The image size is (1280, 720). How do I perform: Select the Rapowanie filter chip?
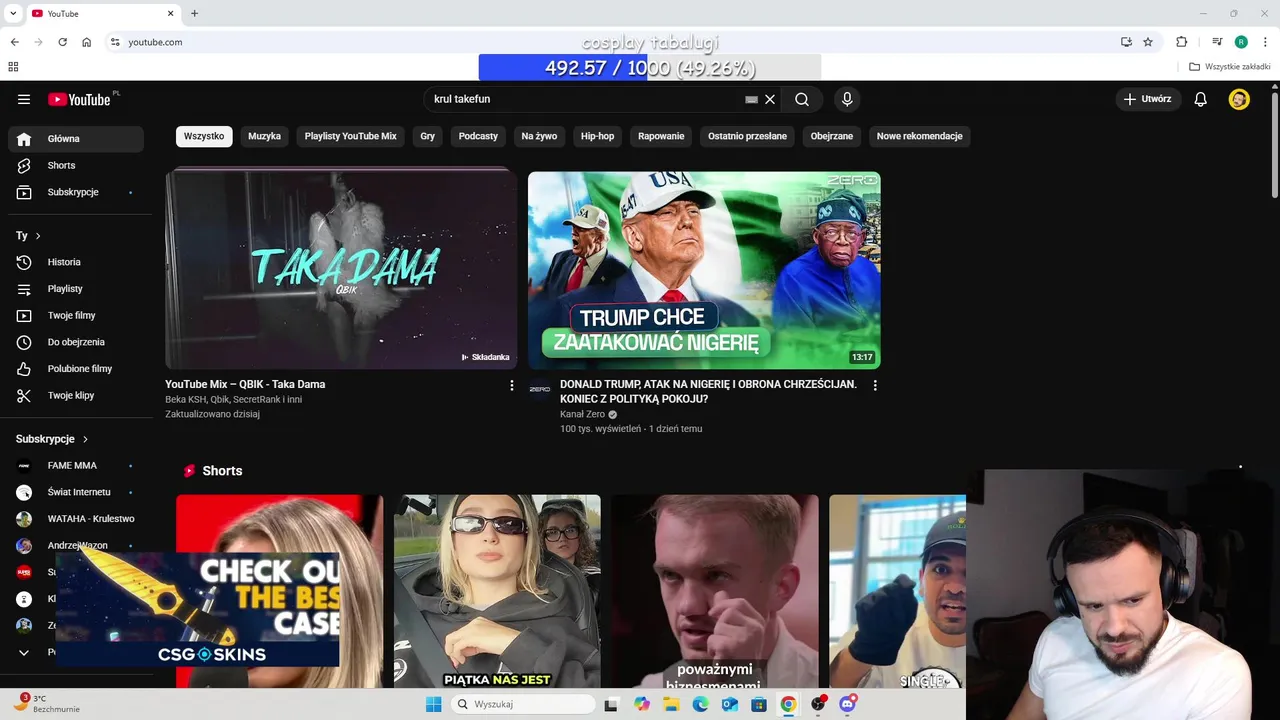click(661, 136)
